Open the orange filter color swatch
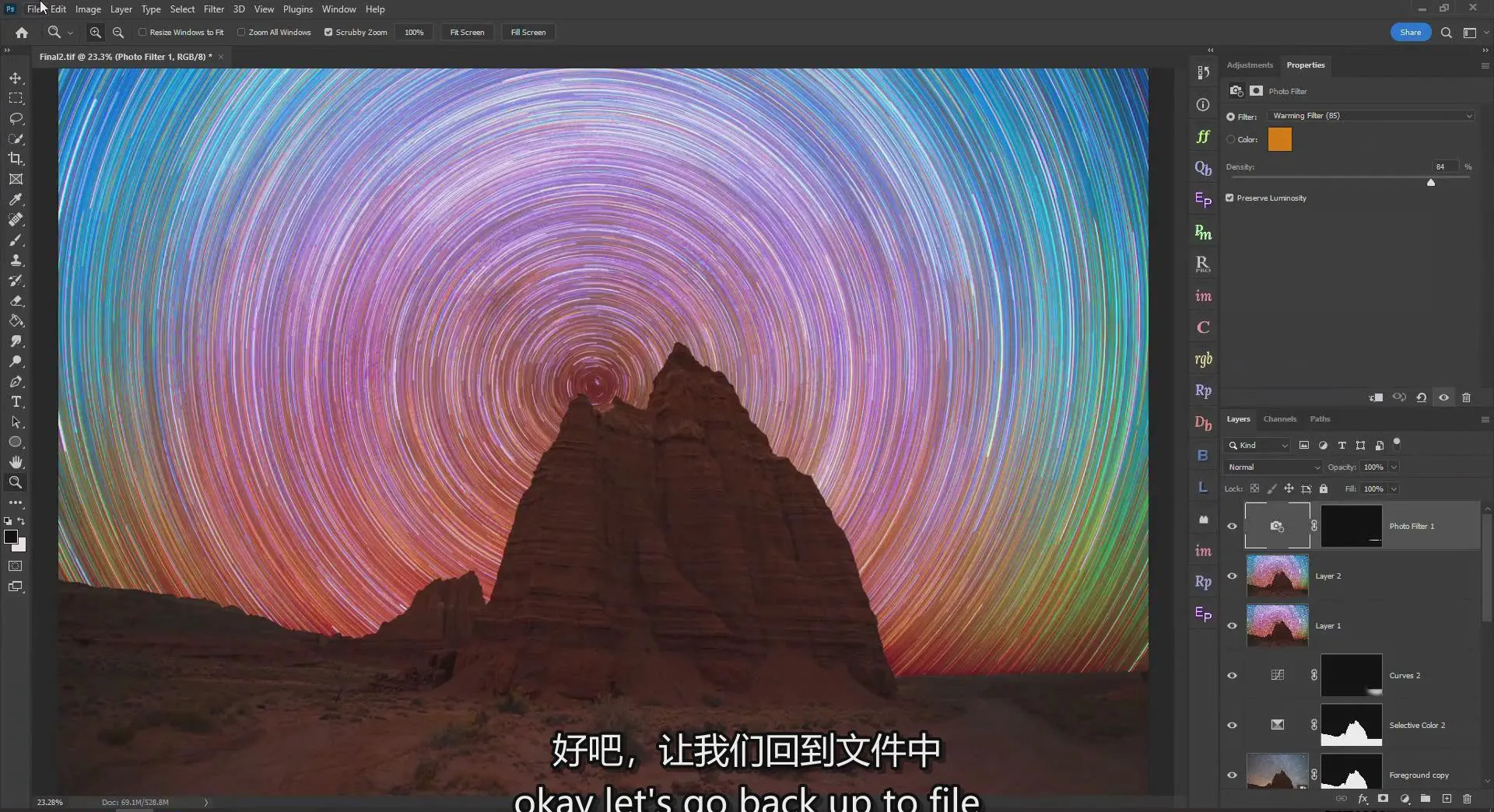Viewport: 1494px width, 812px height. (1279, 140)
